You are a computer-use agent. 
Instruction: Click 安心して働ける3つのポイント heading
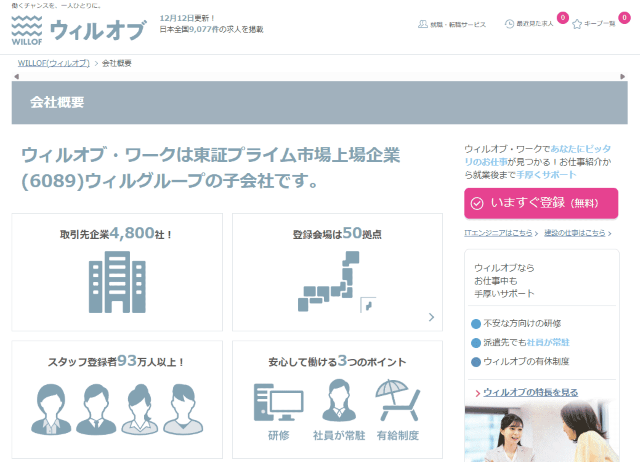pyautogui.click(x=337, y=361)
